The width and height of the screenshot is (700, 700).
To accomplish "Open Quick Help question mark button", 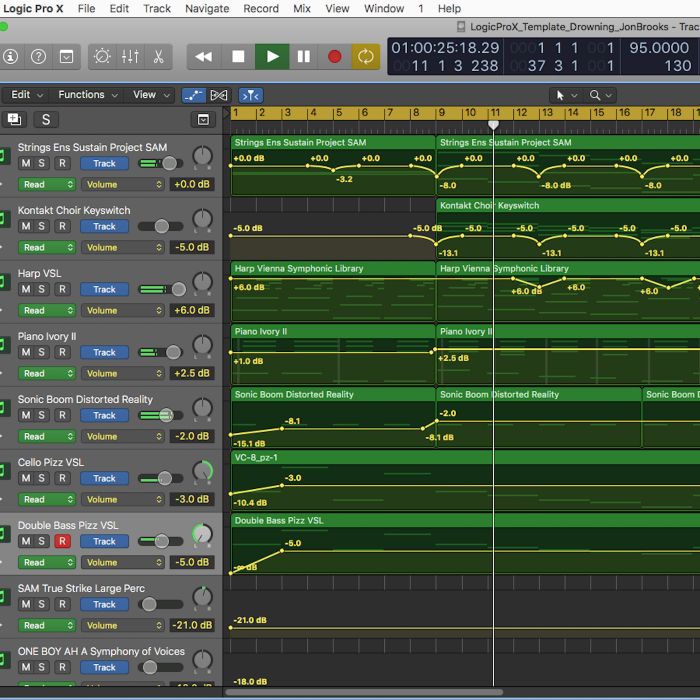I will coord(38,57).
